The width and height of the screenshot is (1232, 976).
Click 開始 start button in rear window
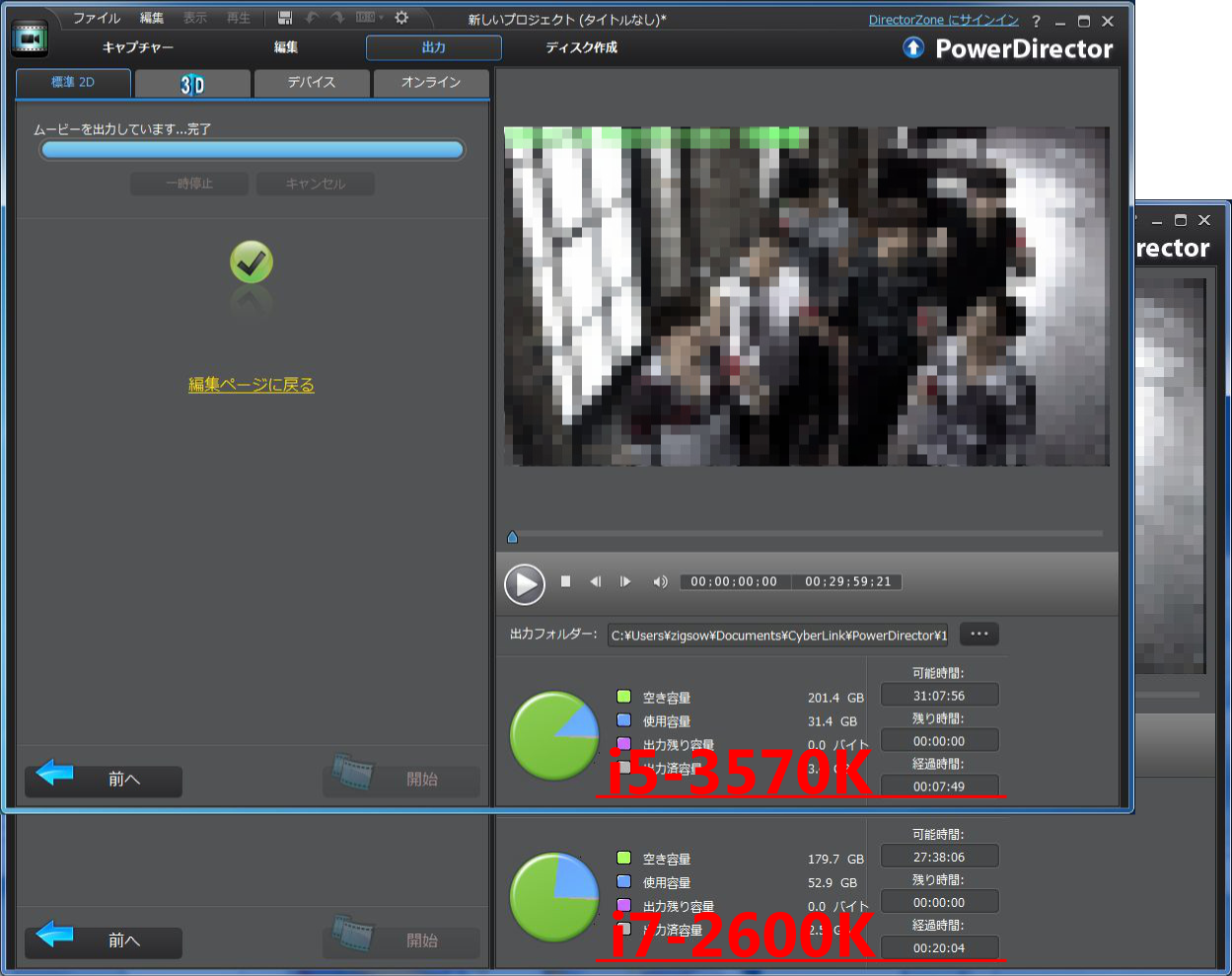[401, 940]
